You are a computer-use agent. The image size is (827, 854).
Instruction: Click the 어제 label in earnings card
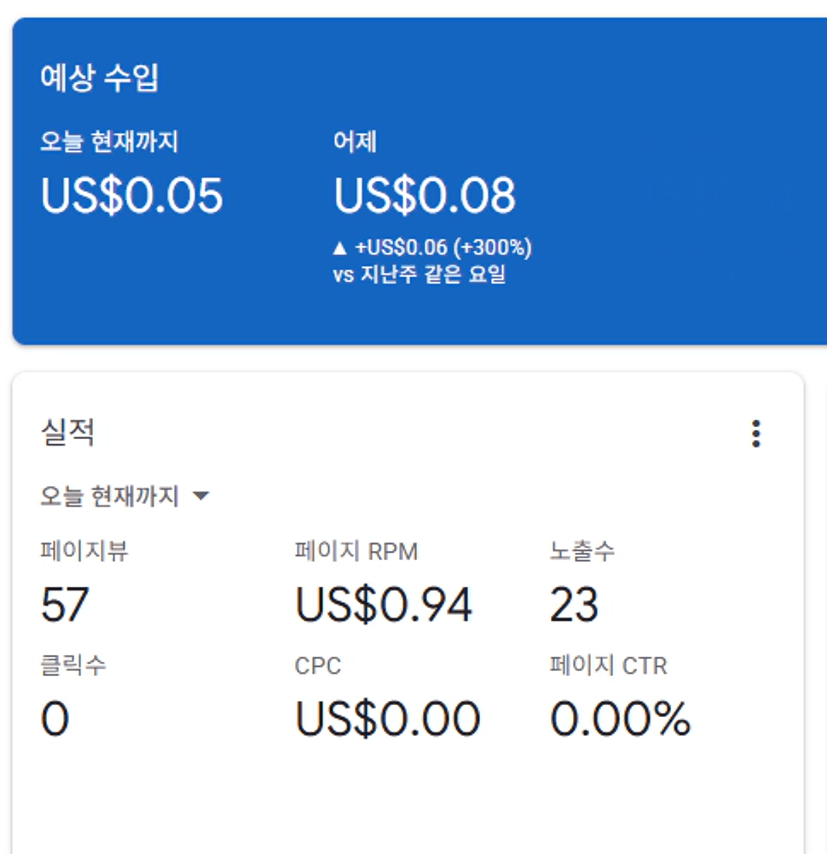(355, 142)
